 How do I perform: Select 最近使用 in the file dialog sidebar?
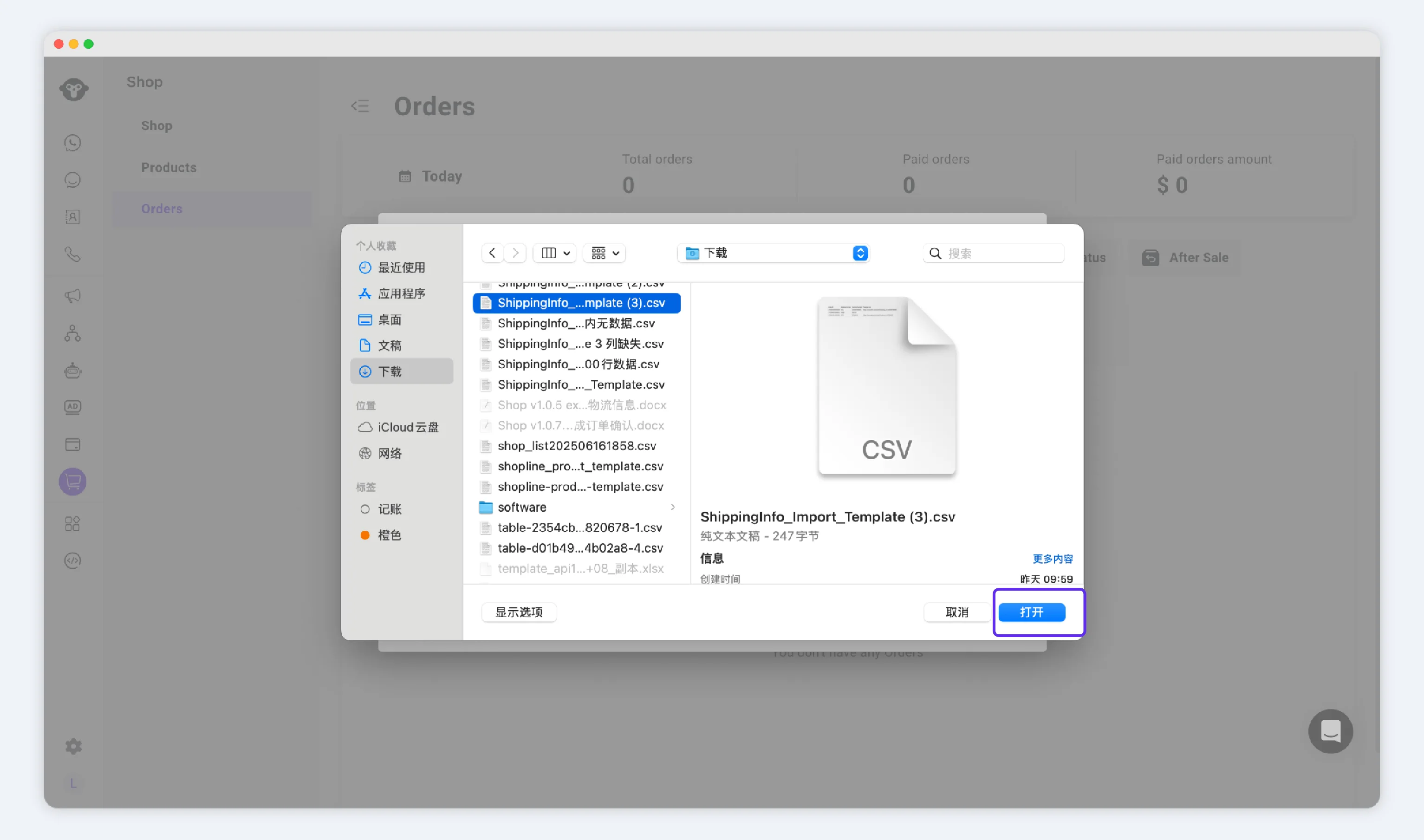[x=401, y=267]
